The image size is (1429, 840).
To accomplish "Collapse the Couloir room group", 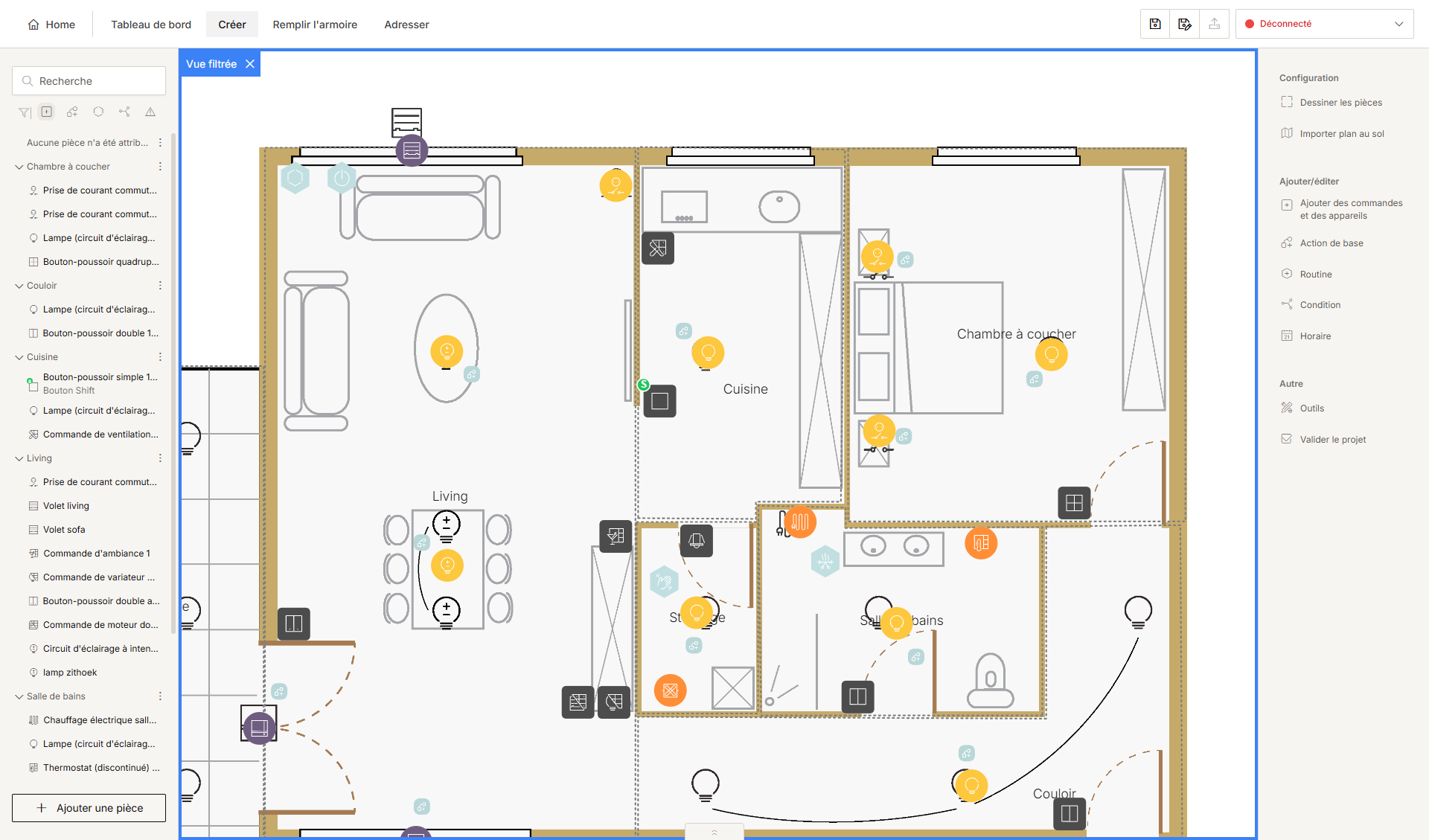I will (x=19, y=286).
